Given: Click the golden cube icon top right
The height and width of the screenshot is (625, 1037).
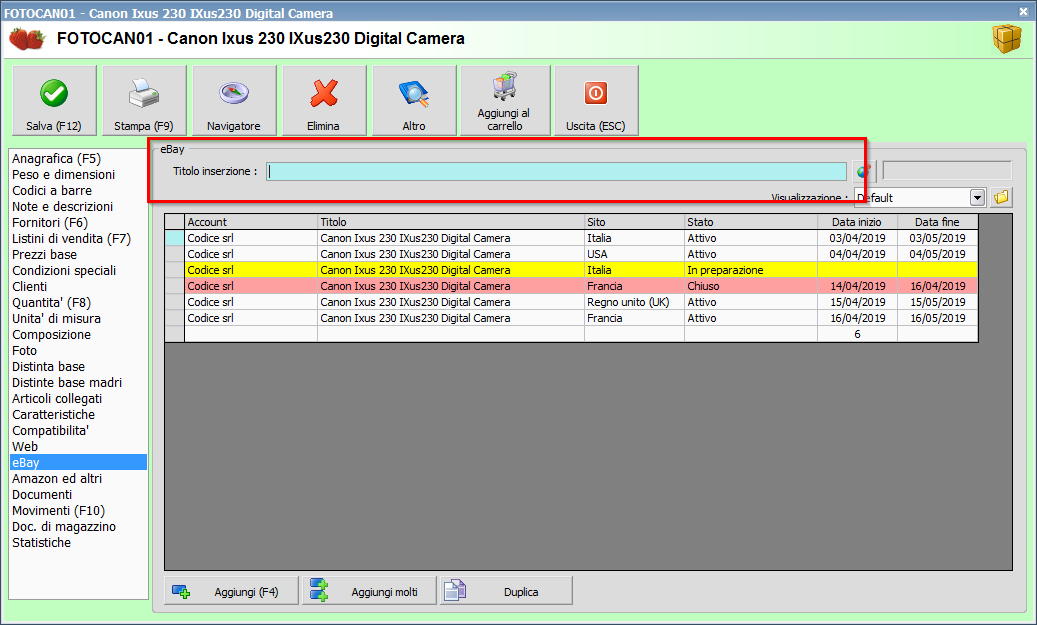Looking at the screenshot, I should point(1006,39).
